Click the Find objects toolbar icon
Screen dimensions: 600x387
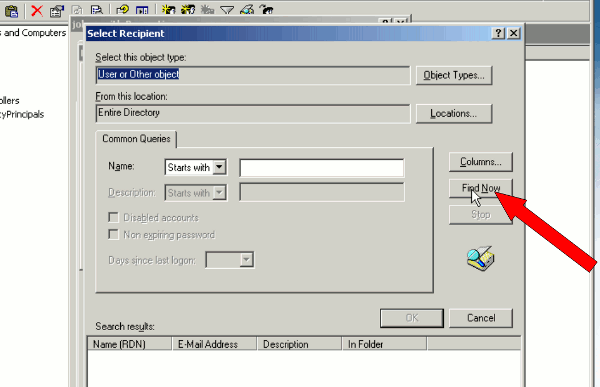point(247,9)
